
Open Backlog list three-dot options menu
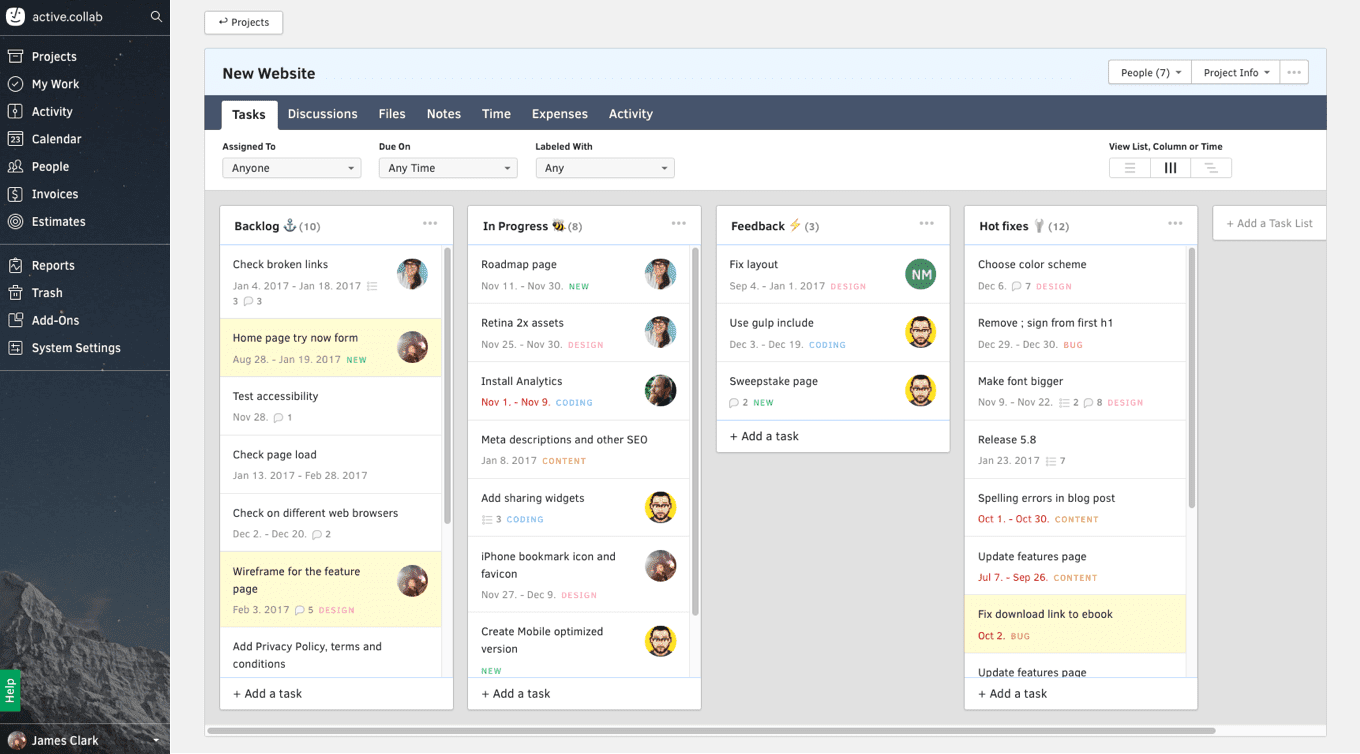(x=430, y=224)
